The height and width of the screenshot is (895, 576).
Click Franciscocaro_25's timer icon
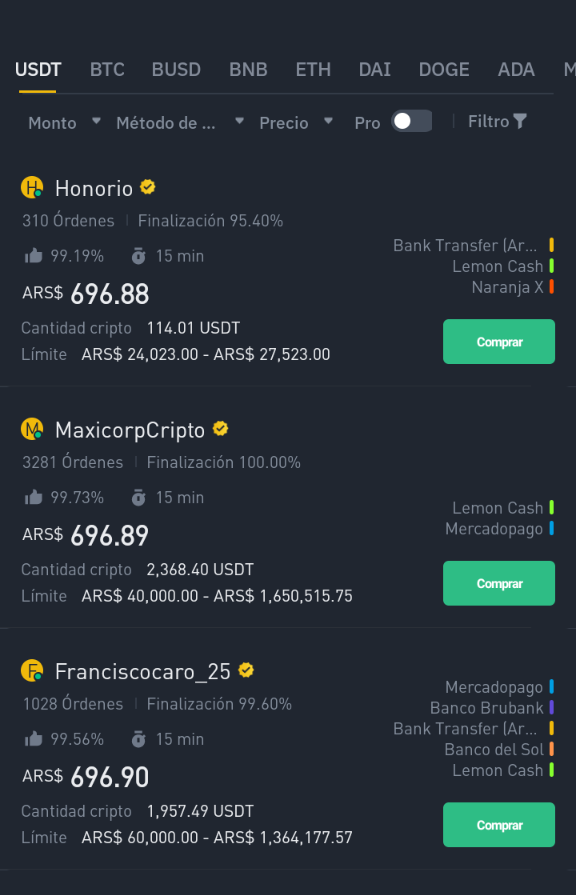(138, 739)
